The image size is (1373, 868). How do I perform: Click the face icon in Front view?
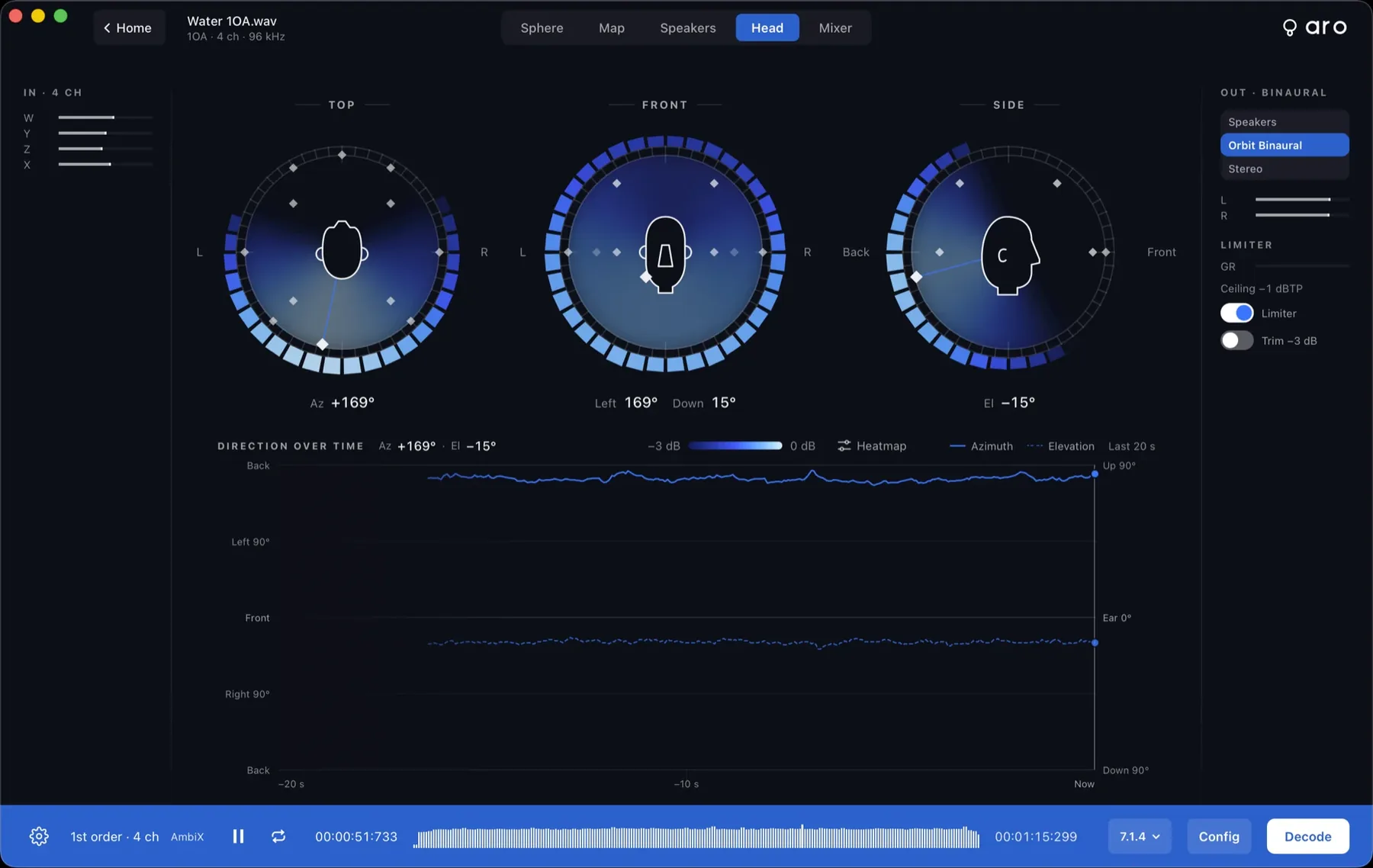point(665,255)
